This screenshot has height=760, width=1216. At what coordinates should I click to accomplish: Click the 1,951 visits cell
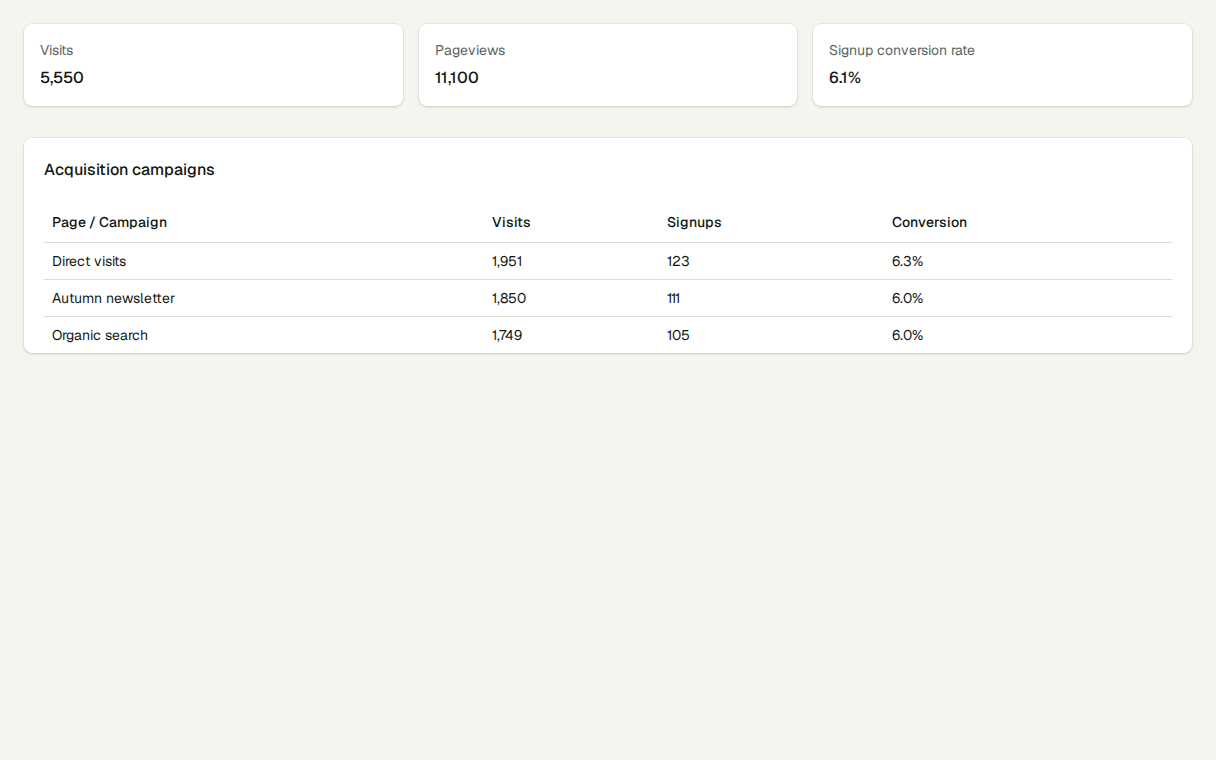(x=507, y=261)
